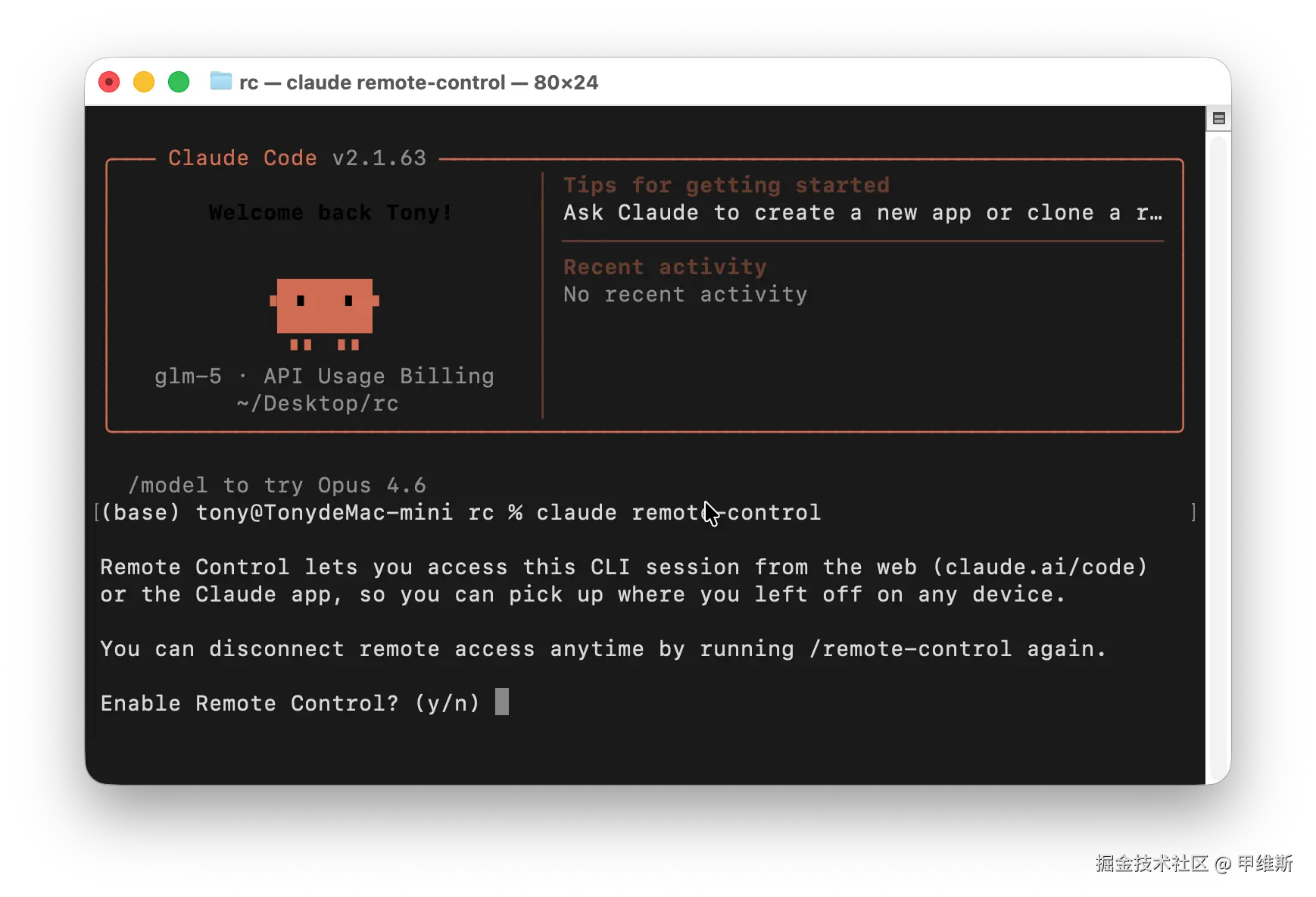The height and width of the screenshot is (897, 1316).
Task: Click the block cursor after the (y/n) prompt
Action: 502,702
